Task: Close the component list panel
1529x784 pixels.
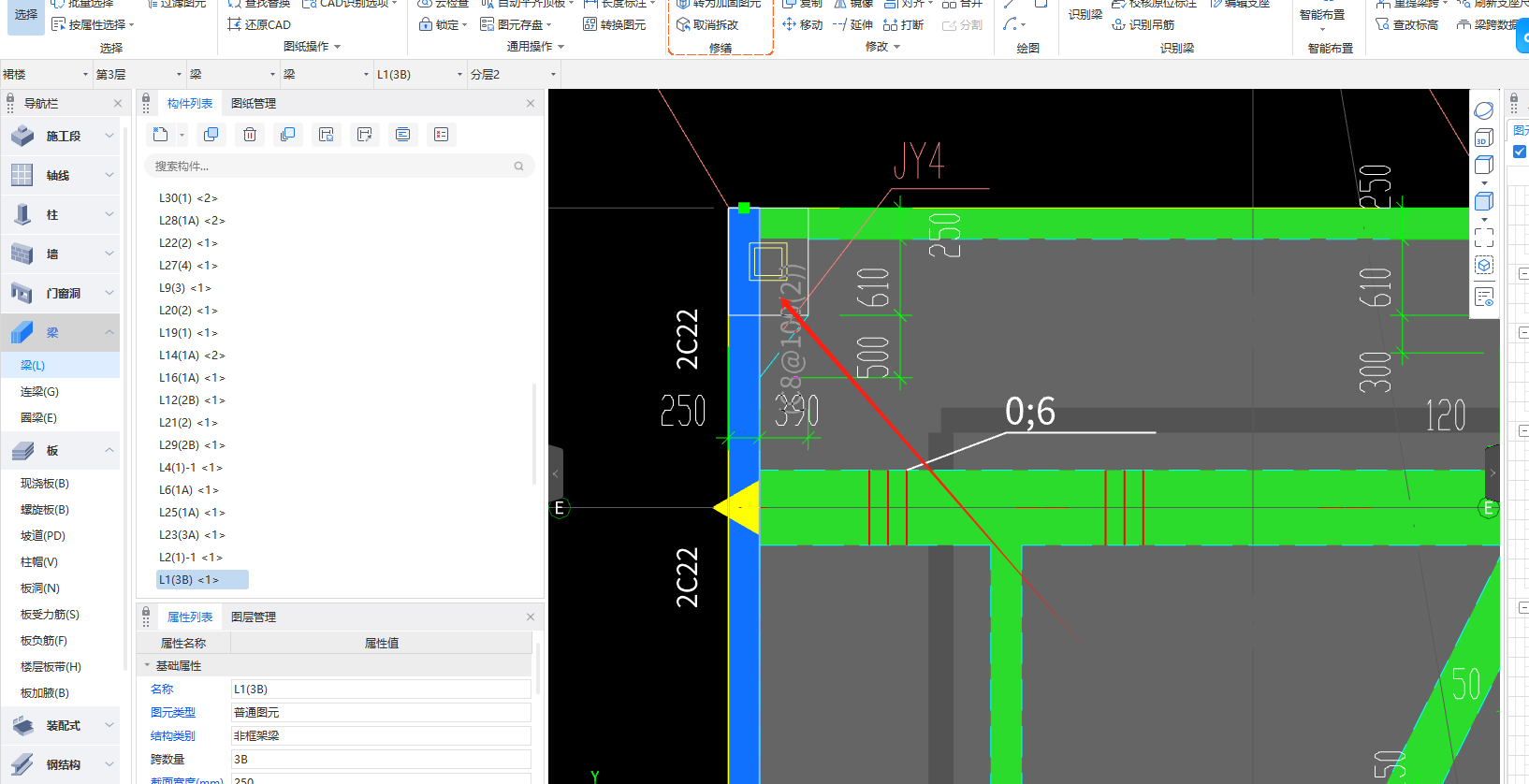Action: [x=531, y=104]
